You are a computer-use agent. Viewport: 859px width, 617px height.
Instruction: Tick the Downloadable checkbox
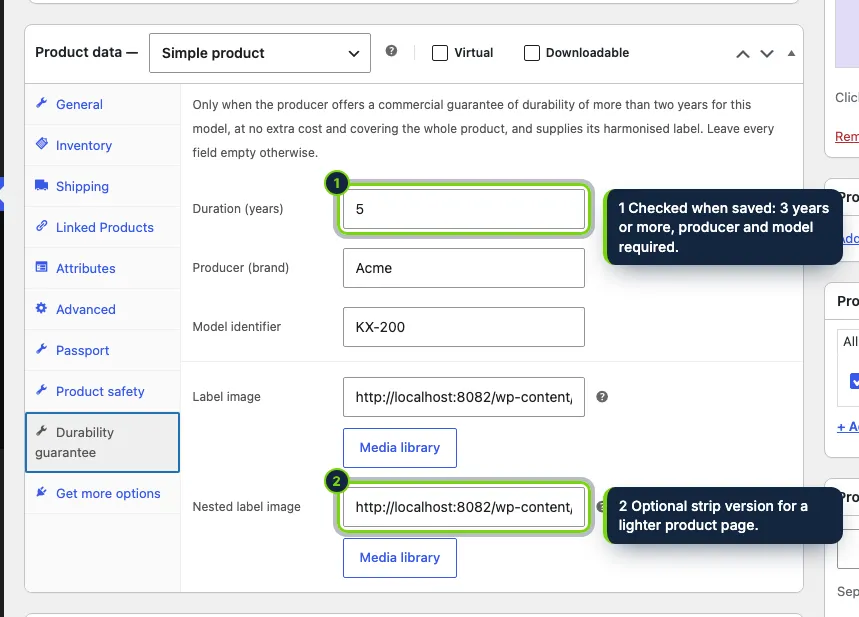[x=532, y=53]
